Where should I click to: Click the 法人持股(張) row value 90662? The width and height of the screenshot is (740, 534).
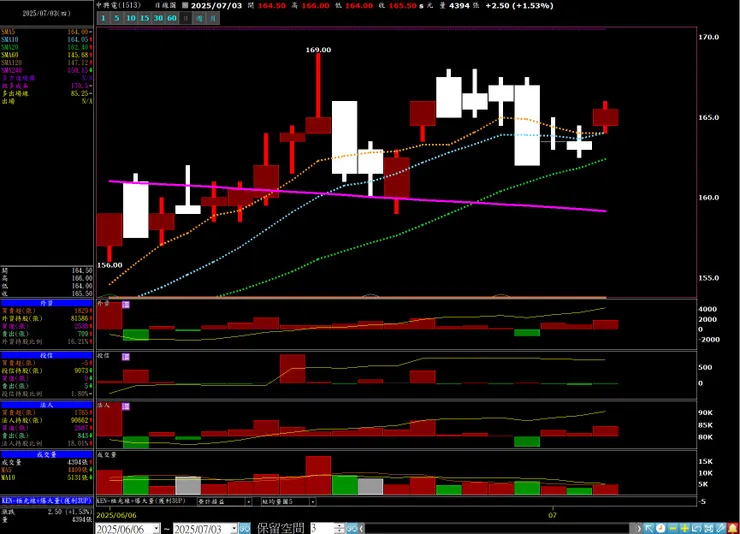click(79, 420)
